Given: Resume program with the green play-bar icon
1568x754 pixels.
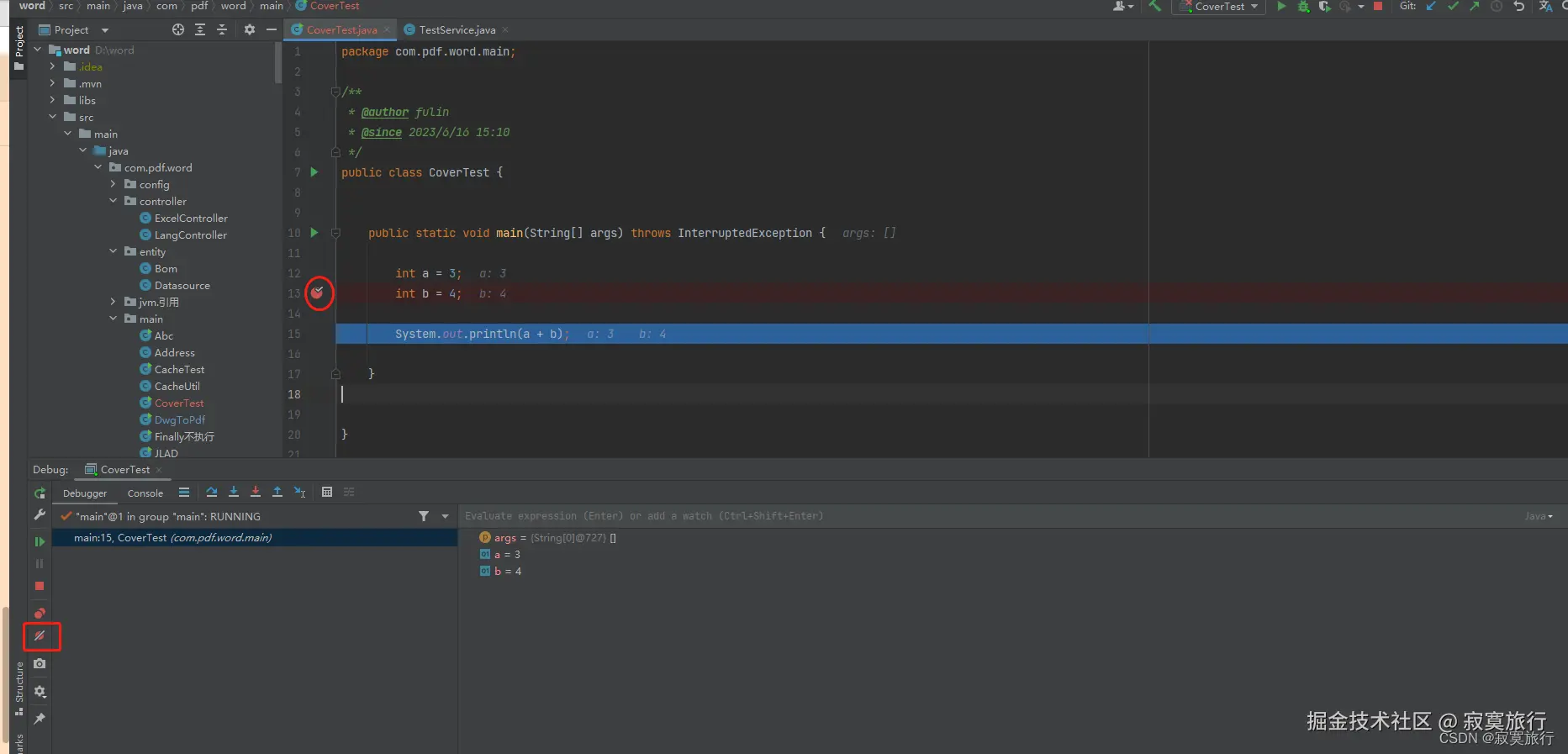Looking at the screenshot, I should 40,541.
